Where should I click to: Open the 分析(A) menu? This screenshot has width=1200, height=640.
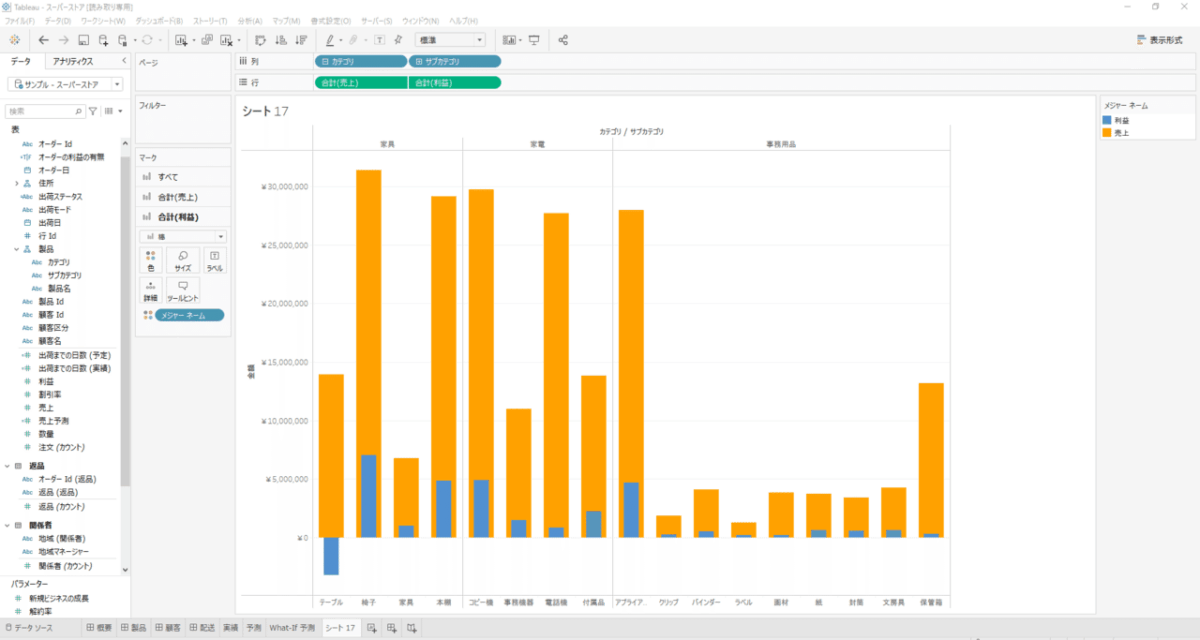[x=249, y=20]
